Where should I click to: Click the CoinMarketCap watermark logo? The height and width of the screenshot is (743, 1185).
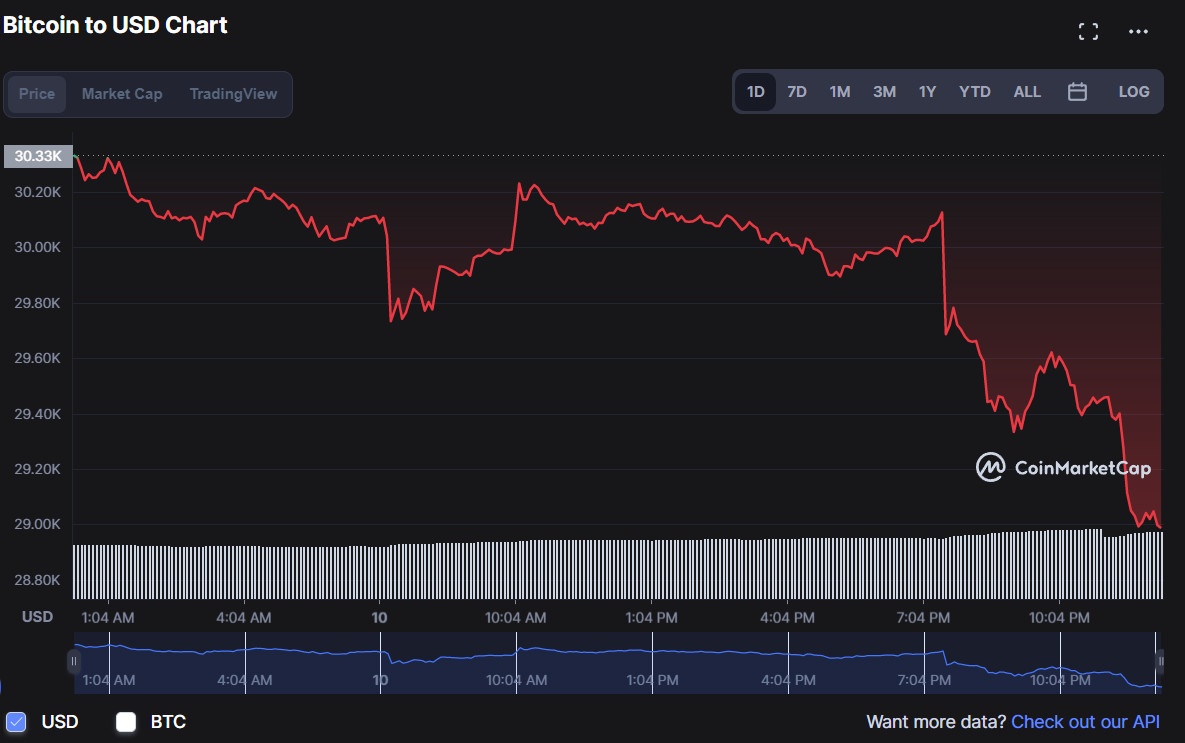pyautogui.click(x=1063, y=467)
